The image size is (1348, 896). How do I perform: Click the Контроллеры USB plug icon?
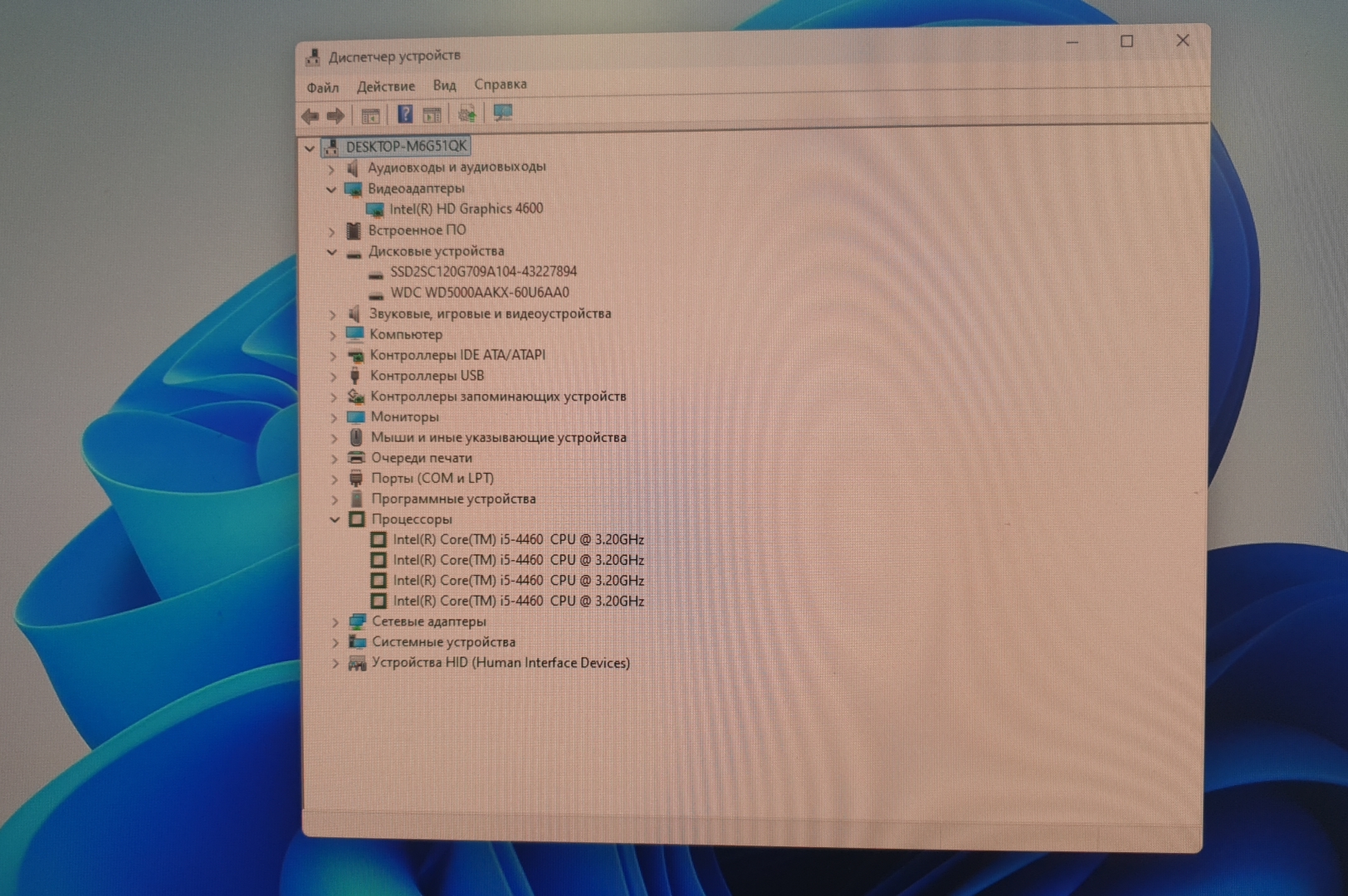(x=355, y=376)
